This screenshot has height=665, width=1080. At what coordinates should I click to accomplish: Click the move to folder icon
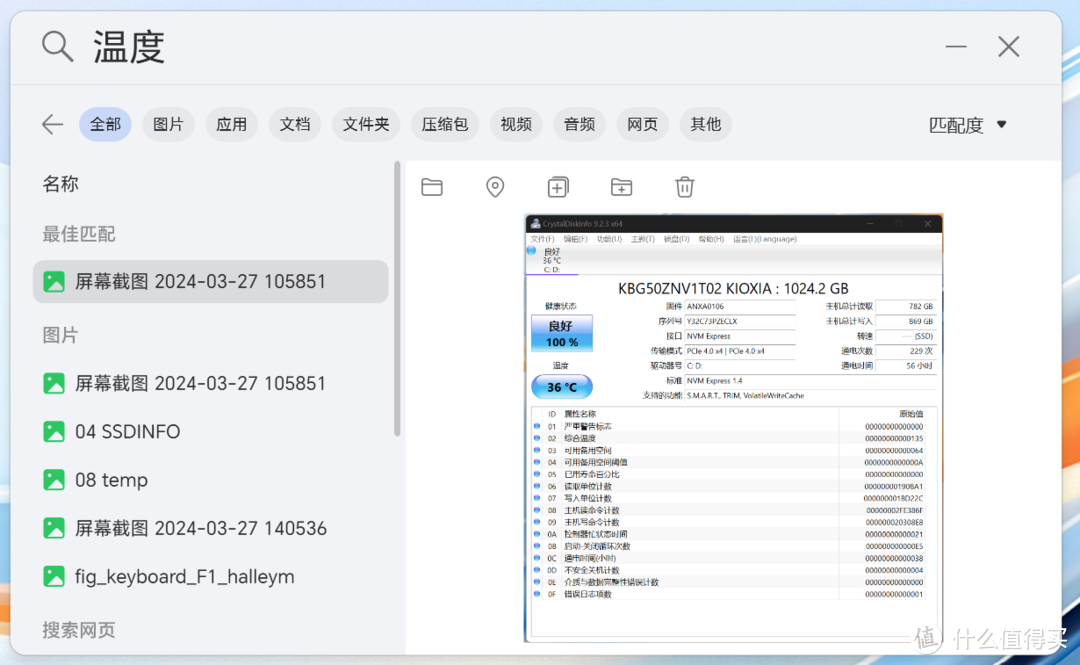coord(621,187)
